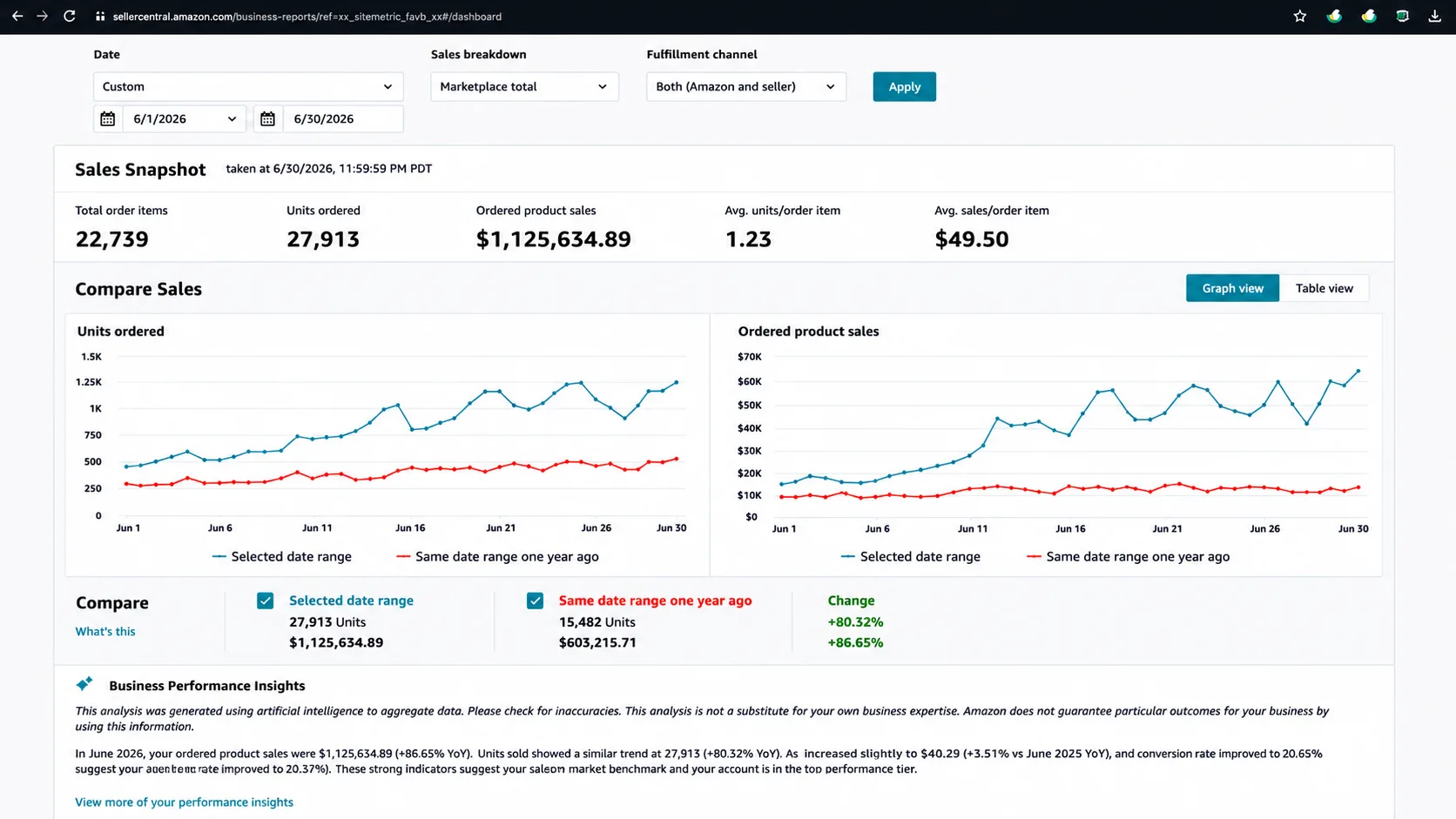Go back using browser back arrow

click(17, 16)
